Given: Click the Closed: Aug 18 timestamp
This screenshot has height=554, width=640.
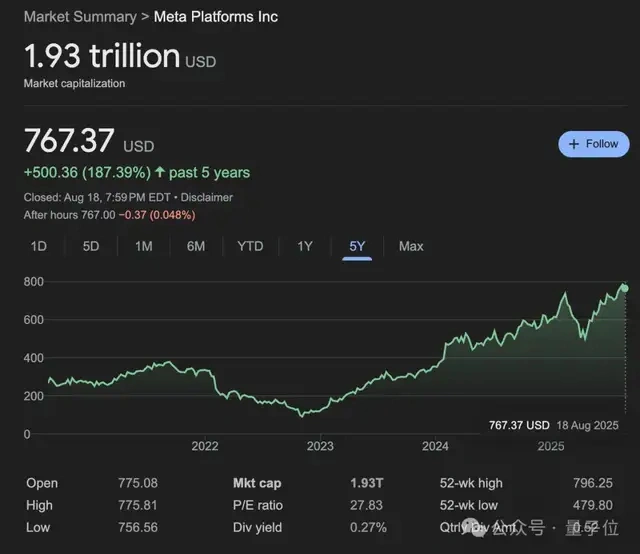Looking at the screenshot, I should [97, 198].
